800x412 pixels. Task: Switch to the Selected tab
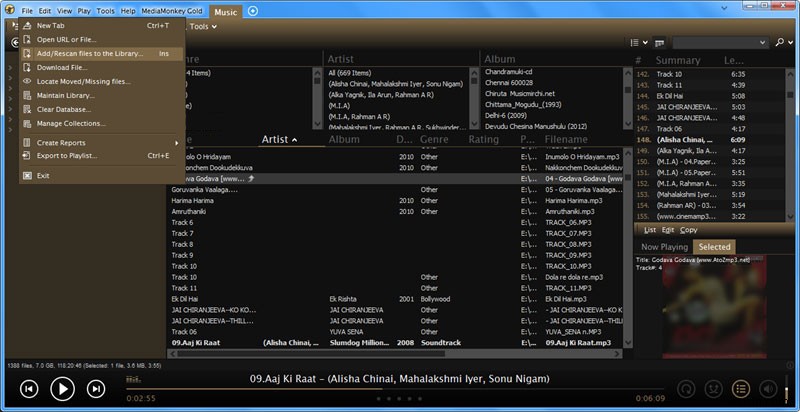coord(714,246)
